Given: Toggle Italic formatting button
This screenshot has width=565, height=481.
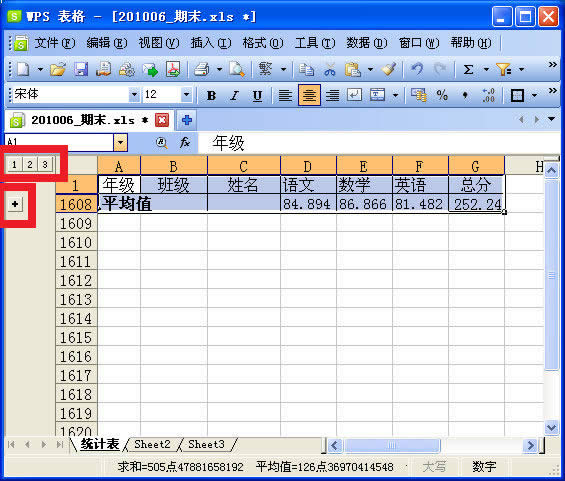Looking at the screenshot, I should point(235,95).
